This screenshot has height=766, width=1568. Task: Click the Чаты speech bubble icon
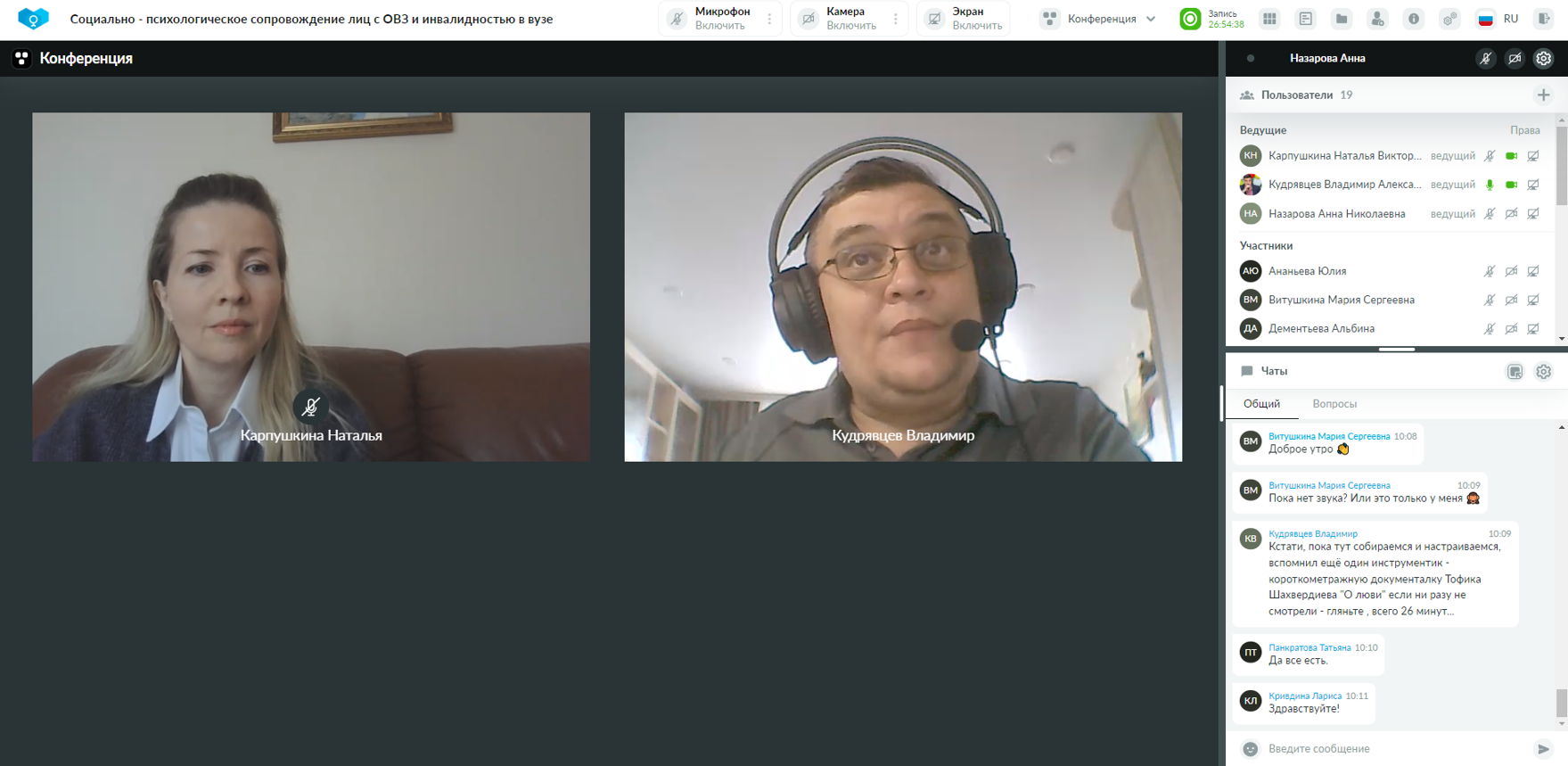[x=1247, y=371]
